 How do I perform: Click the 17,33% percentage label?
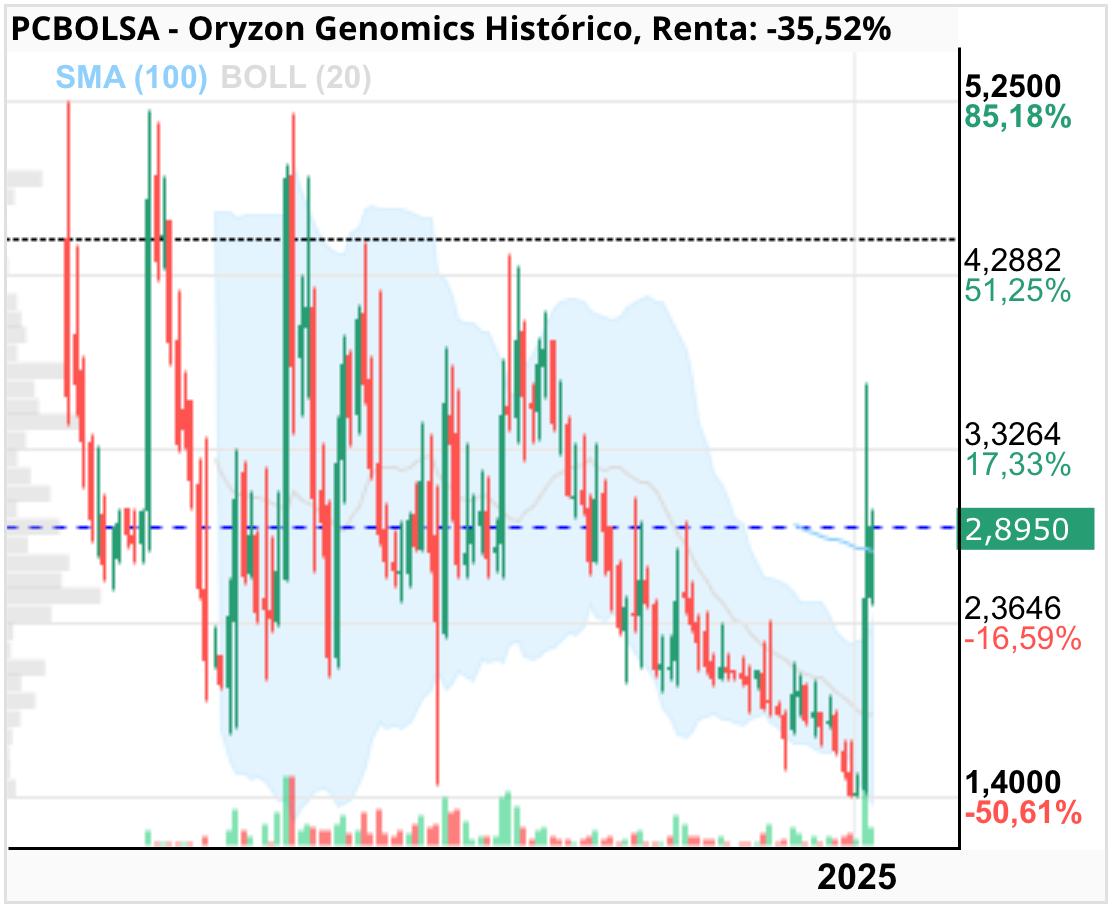click(x=1018, y=465)
